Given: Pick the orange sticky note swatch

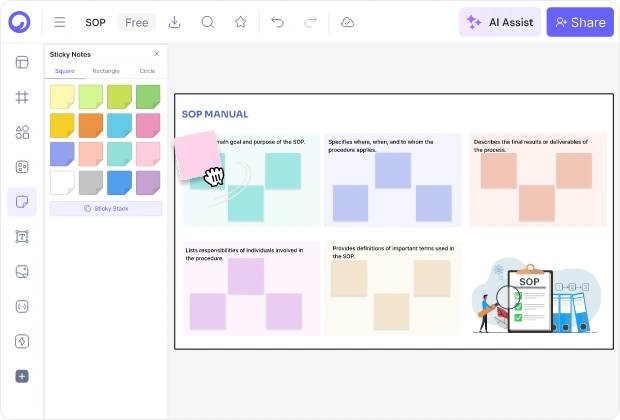Looking at the screenshot, I should (91, 125).
